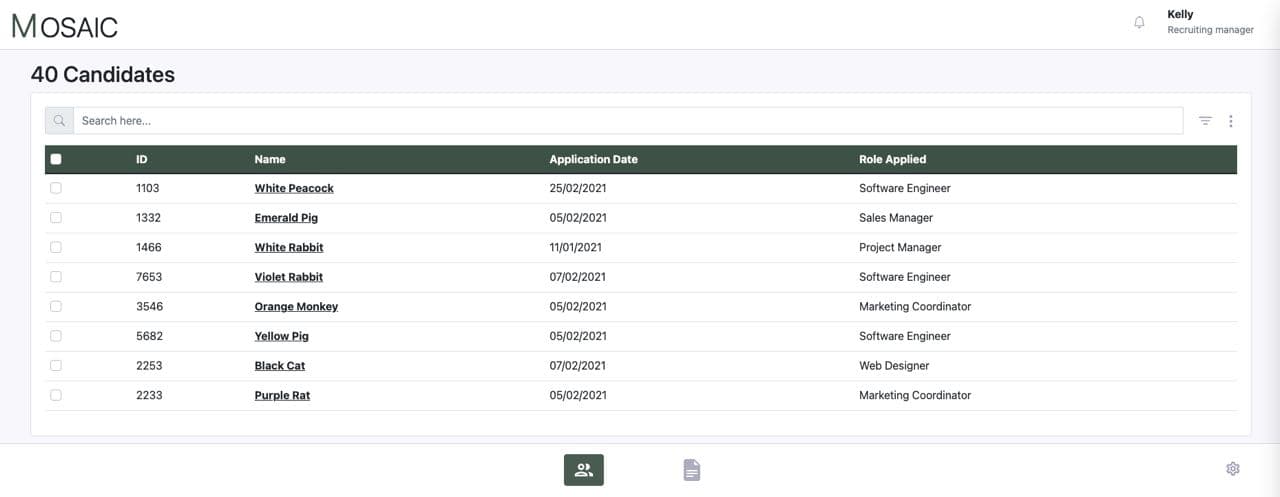Click ID cell 5682
This screenshot has width=1280, height=497.
tap(148, 336)
